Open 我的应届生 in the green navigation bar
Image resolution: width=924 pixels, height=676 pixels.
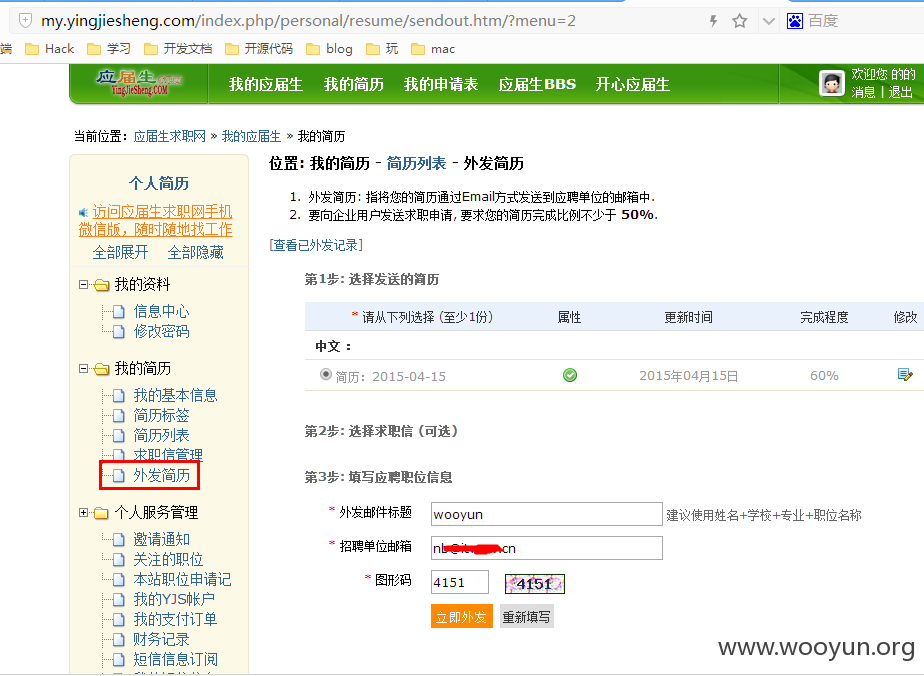tap(266, 84)
